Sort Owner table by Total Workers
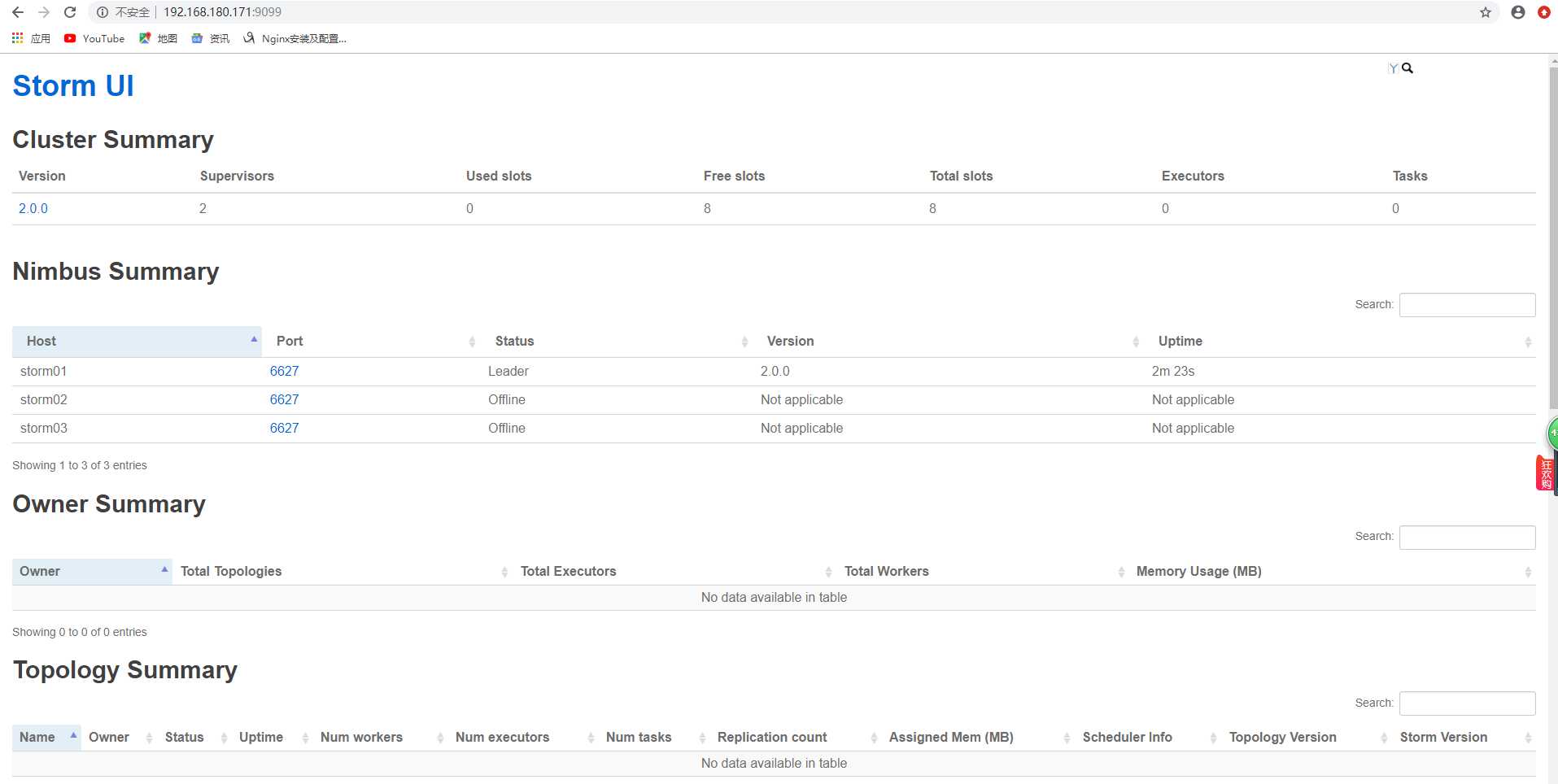Viewport: 1558px width, 784px height. point(983,572)
